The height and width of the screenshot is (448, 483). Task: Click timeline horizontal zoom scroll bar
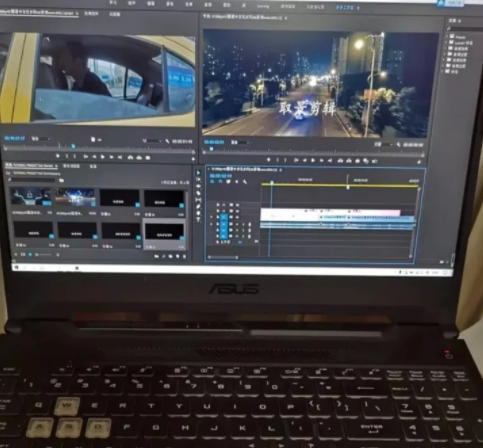pos(223,257)
